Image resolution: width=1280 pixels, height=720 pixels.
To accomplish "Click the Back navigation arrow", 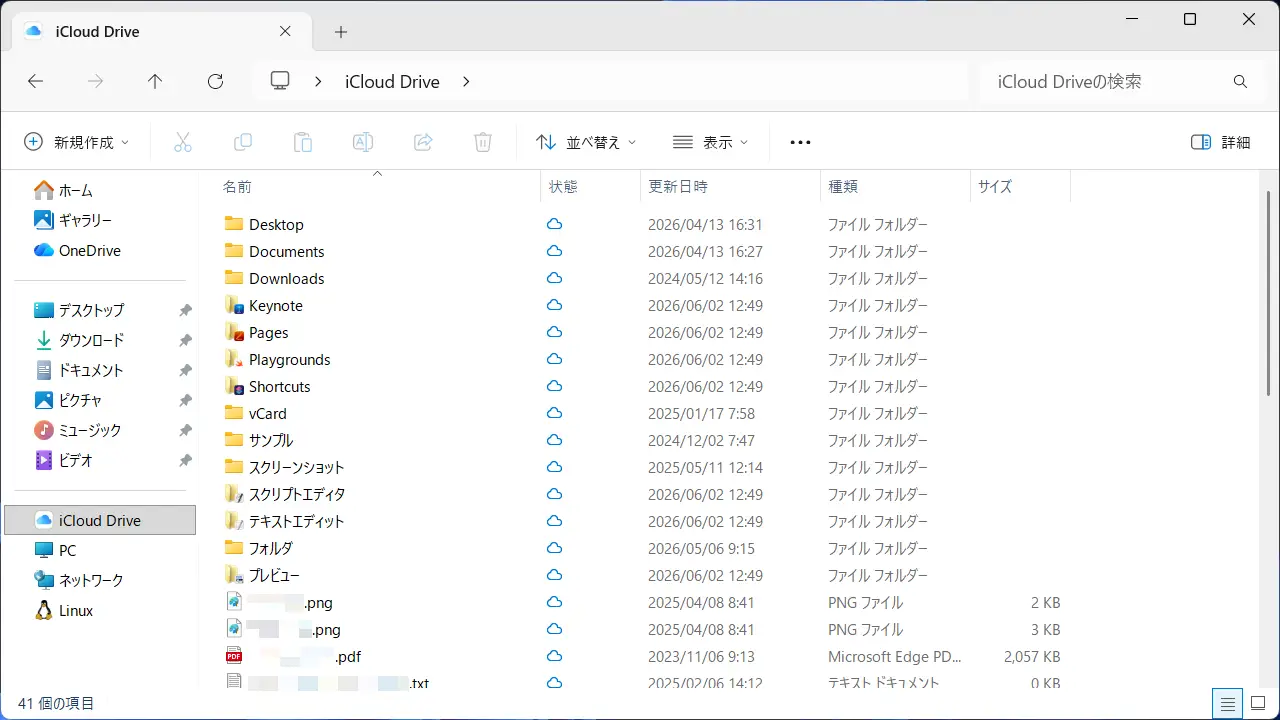I will (x=36, y=82).
